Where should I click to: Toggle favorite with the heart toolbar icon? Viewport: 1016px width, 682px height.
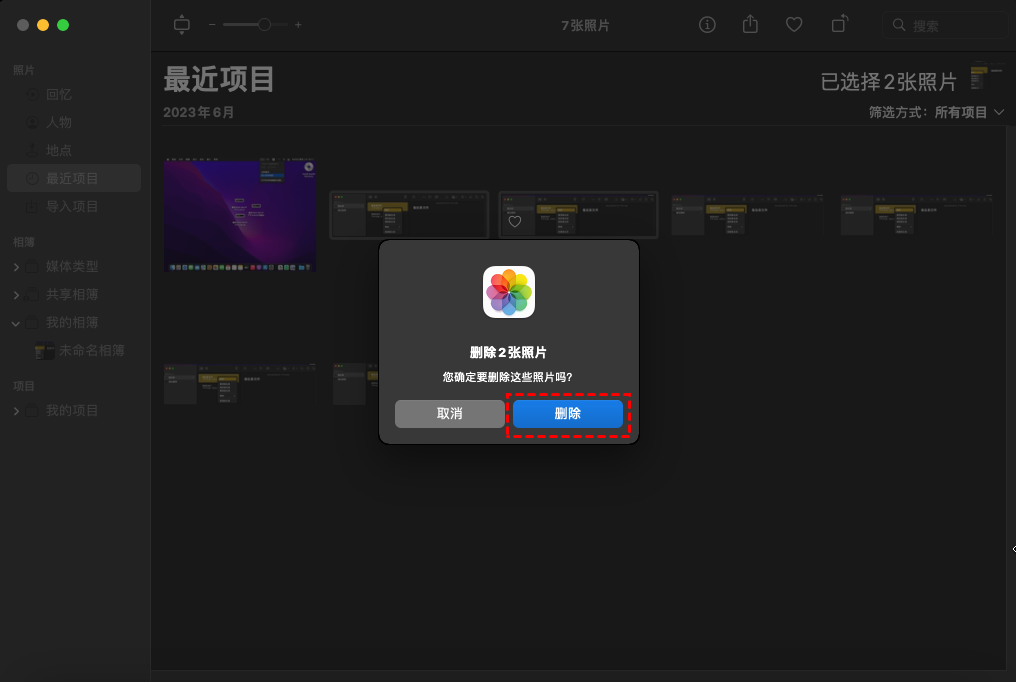click(x=794, y=25)
